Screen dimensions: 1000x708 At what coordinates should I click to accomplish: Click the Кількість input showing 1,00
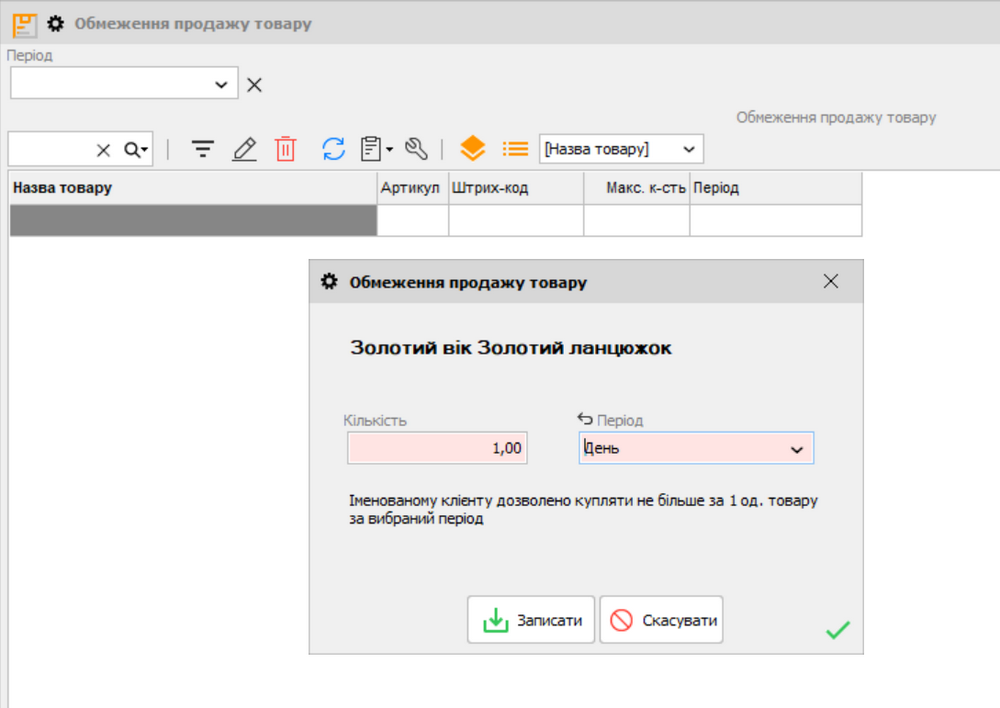[437, 448]
